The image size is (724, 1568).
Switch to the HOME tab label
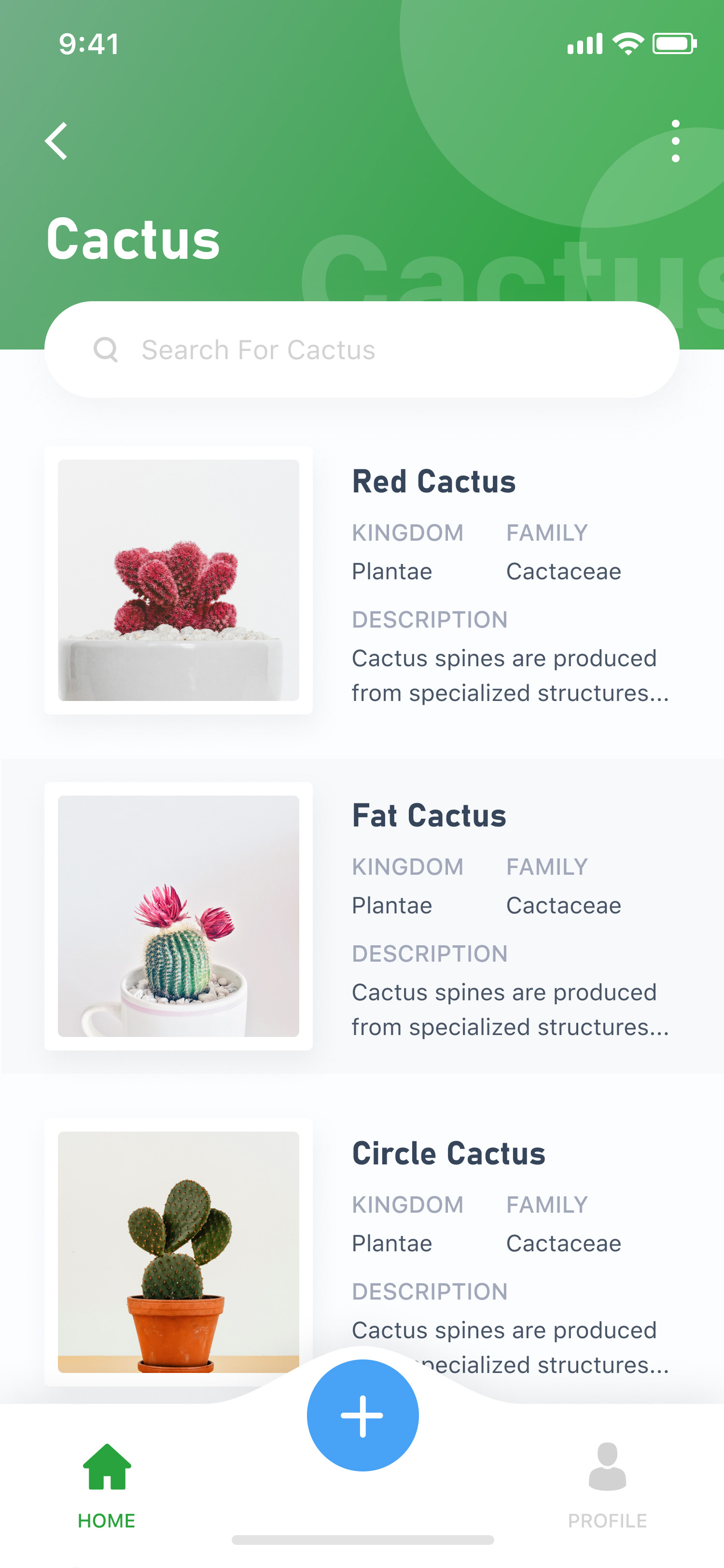click(107, 1521)
